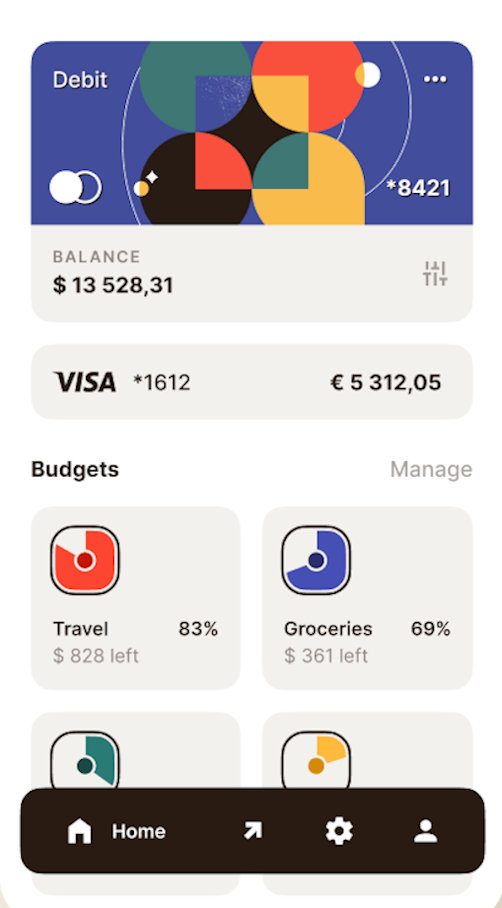Select the VISA *1612 card row
The height and width of the screenshot is (908, 502).
(252, 382)
